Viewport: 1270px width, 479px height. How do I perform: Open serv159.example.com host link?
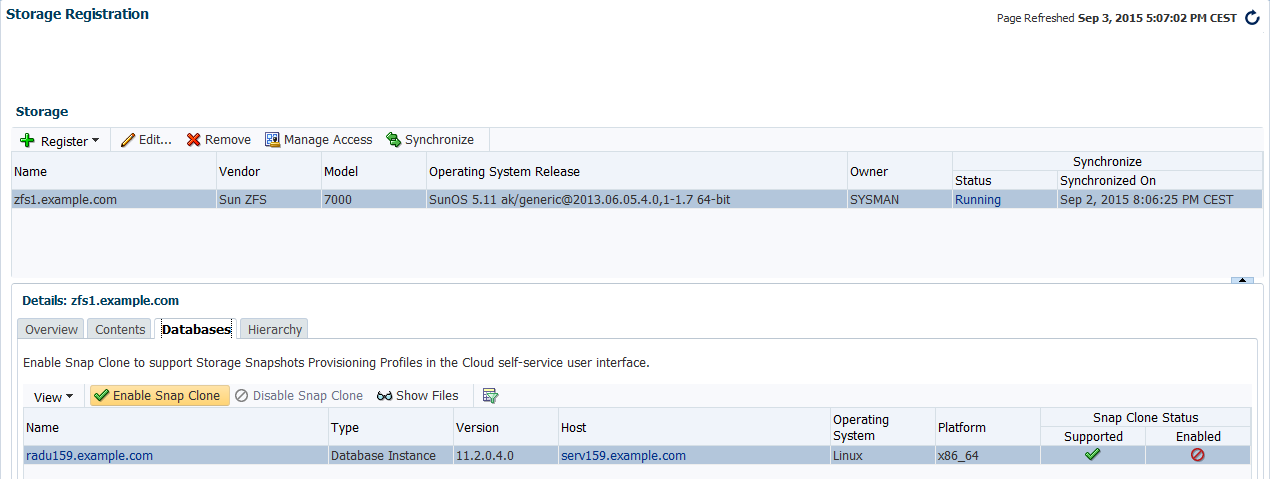pyautogui.click(x=623, y=455)
